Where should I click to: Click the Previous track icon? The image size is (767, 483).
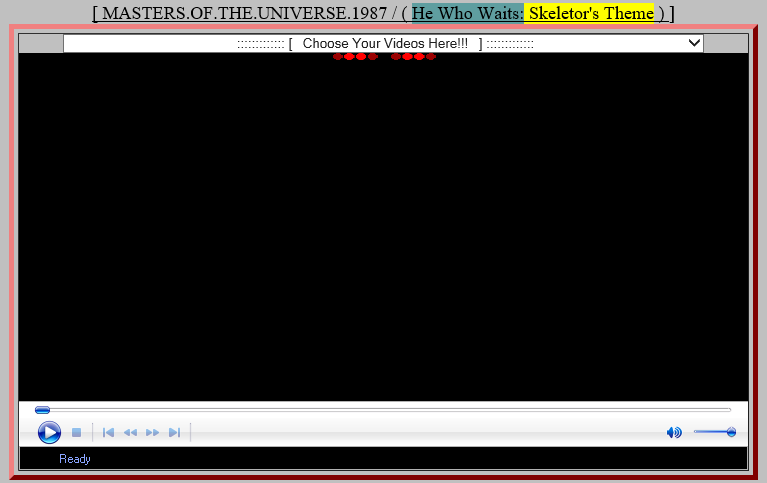(108, 433)
